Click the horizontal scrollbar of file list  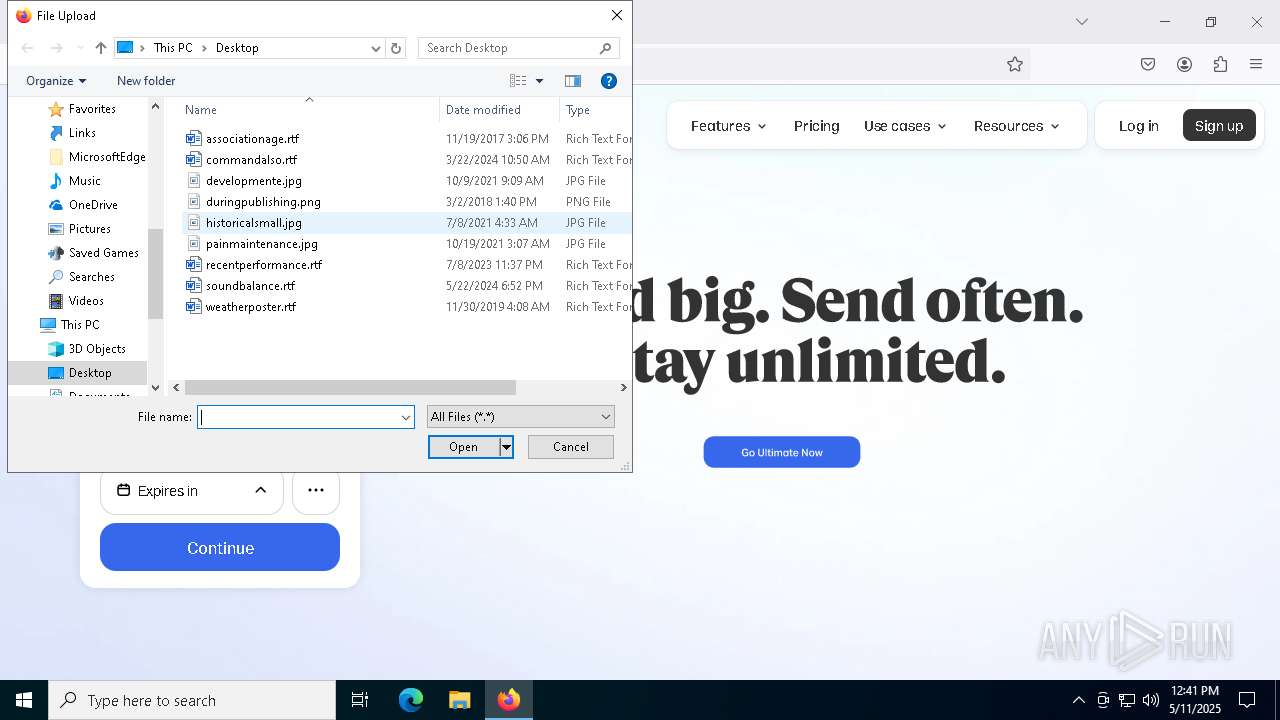[350, 388]
